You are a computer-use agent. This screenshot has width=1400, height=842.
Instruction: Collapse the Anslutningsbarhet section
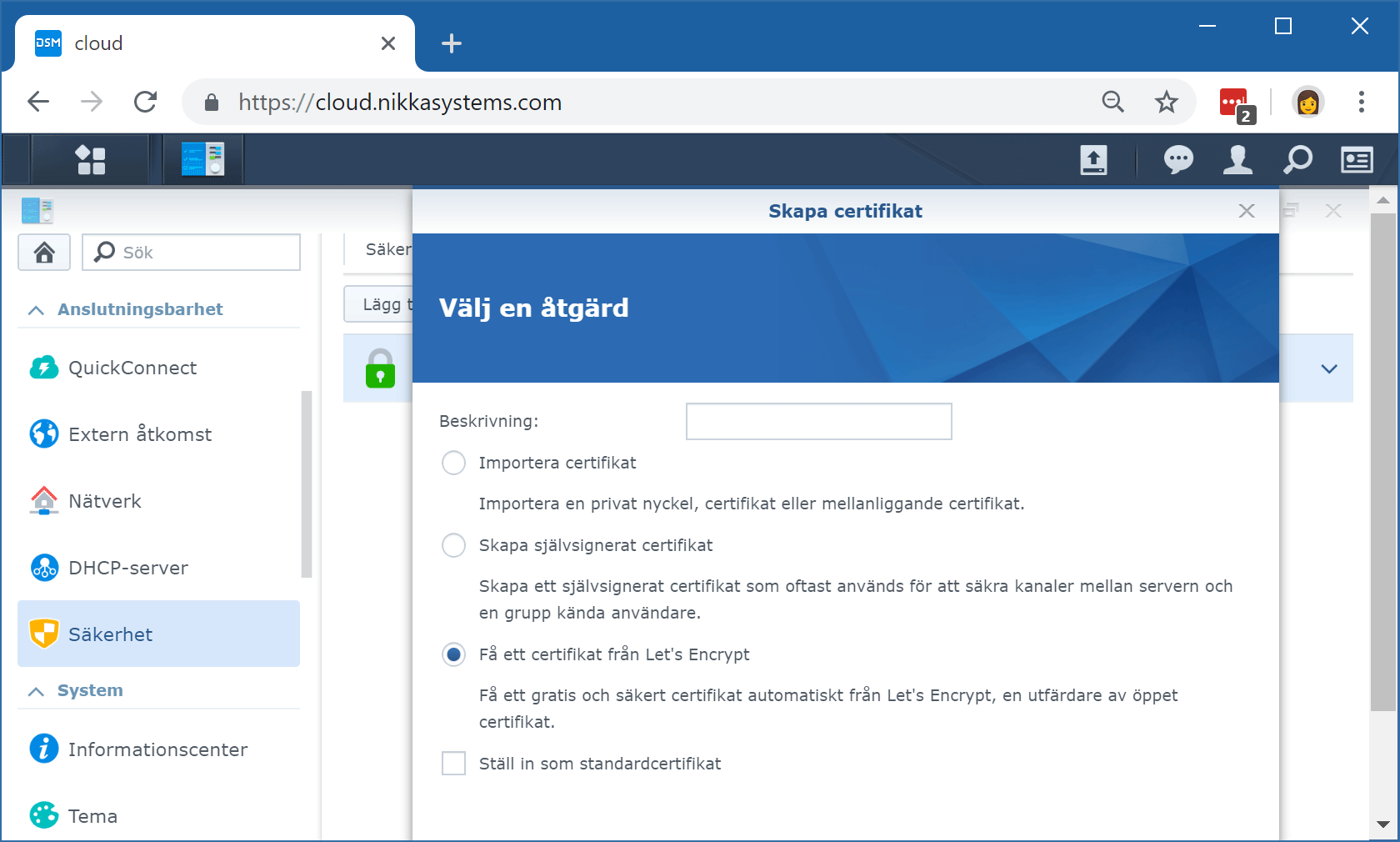pyautogui.click(x=36, y=310)
